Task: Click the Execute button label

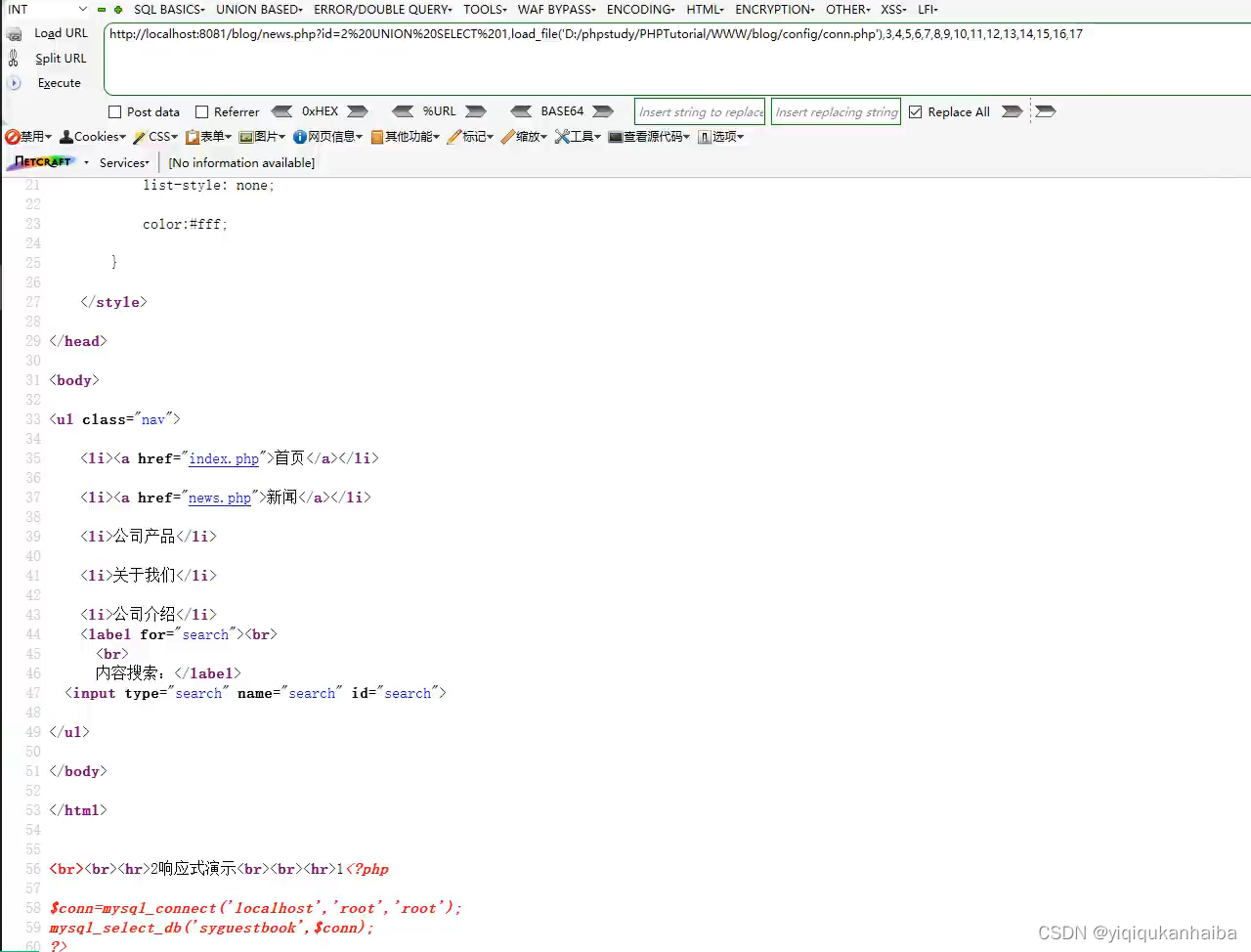Action: point(60,83)
